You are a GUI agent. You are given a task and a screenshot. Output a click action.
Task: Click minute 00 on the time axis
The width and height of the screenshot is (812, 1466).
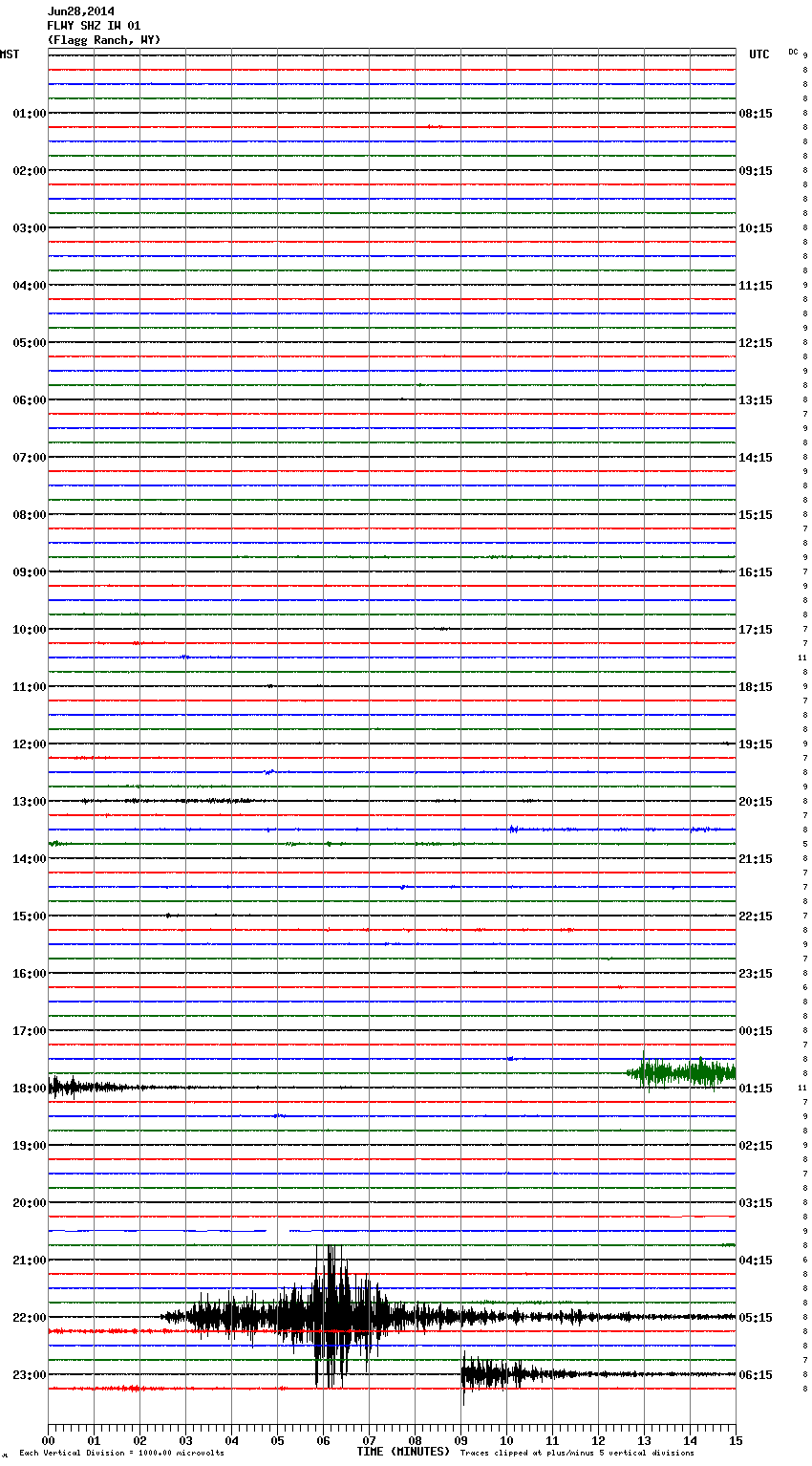48,1440
